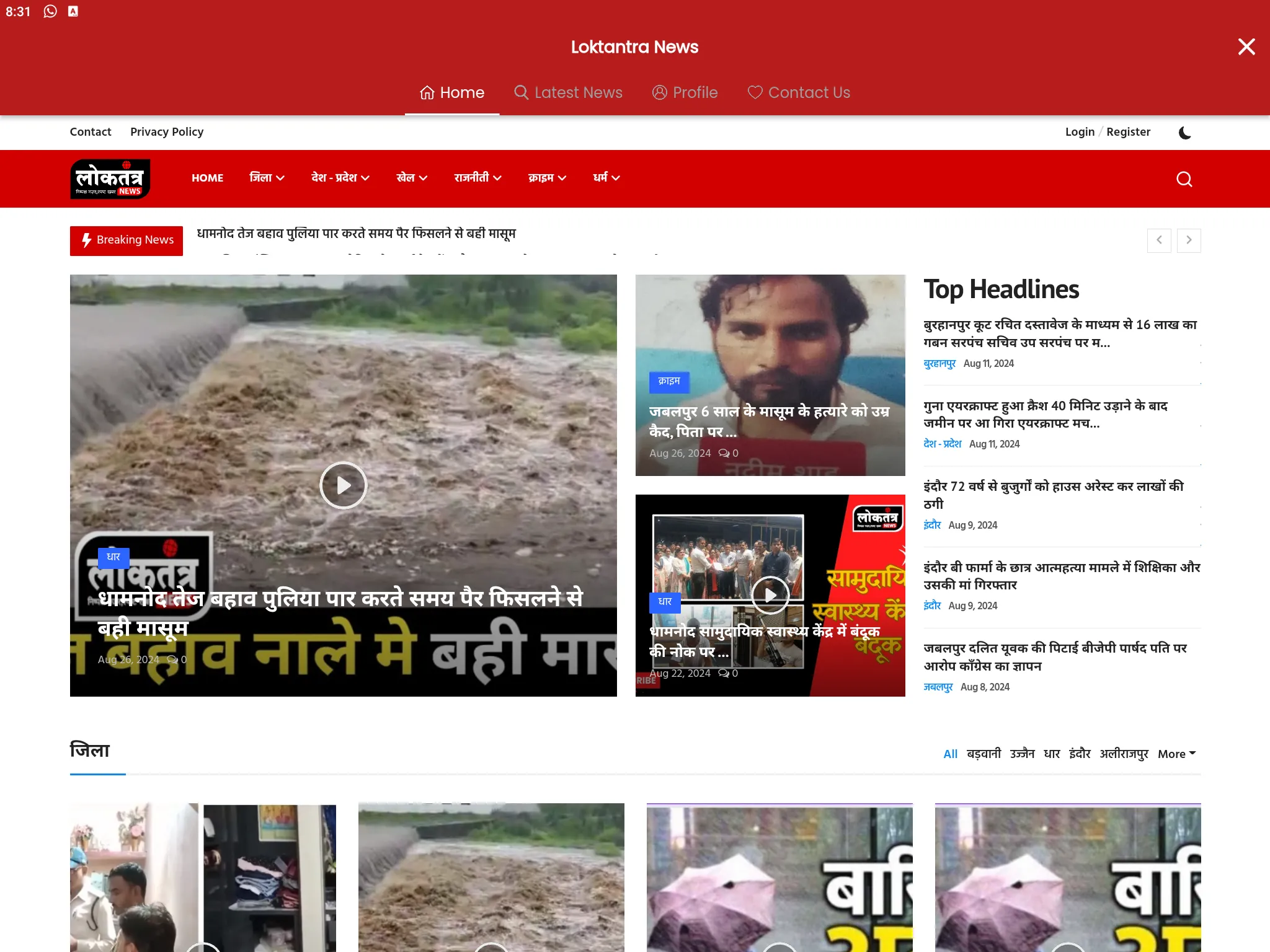Expand the खेल dropdown menu
Image resolution: width=1270 pixels, height=952 pixels.
tap(412, 178)
